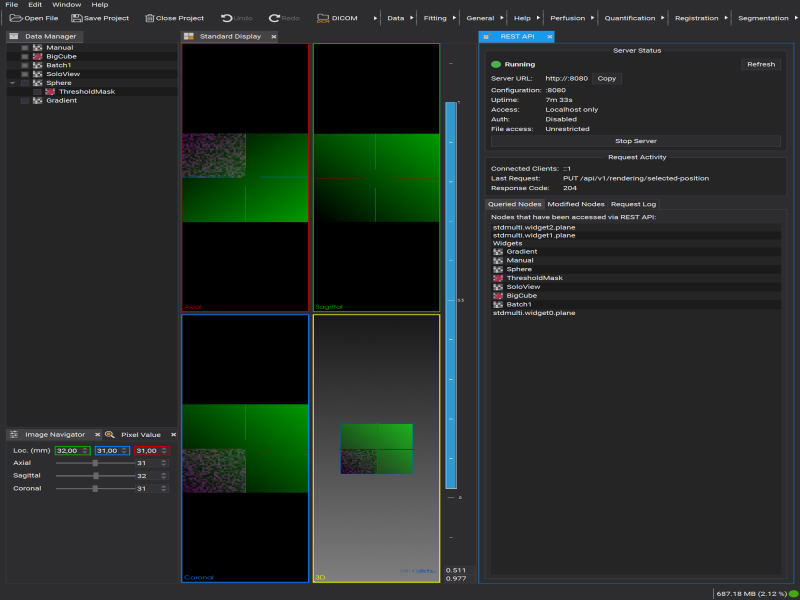The height and width of the screenshot is (600, 800).
Task: Click the Manual node icon in Queried Nodes list
Action: pos(498,260)
